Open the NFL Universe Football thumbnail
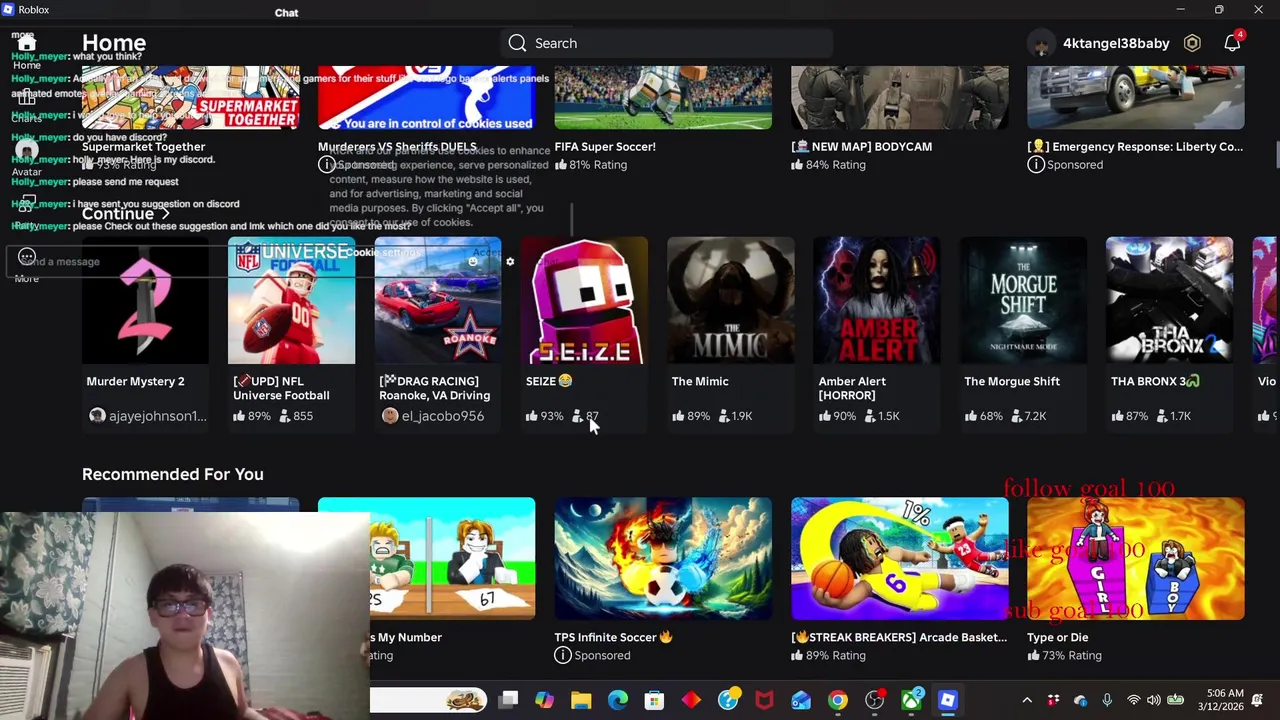Screen dimensions: 1280x720 [x=291, y=301]
